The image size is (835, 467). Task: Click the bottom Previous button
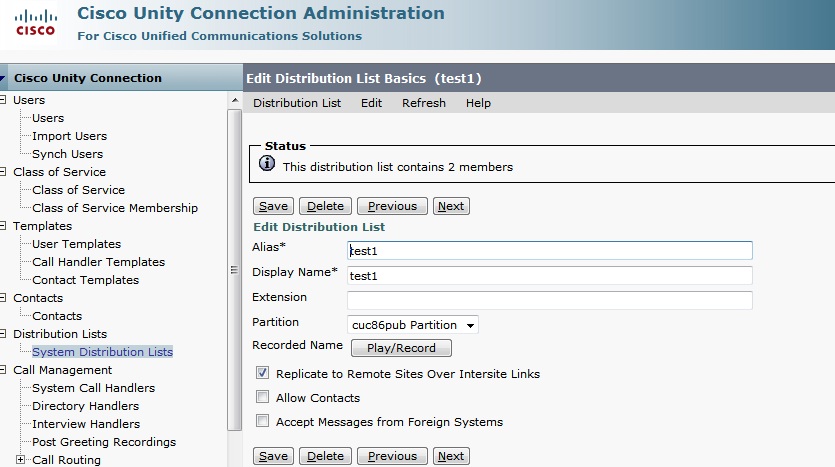pyautogui.click(x=392, y=456)
